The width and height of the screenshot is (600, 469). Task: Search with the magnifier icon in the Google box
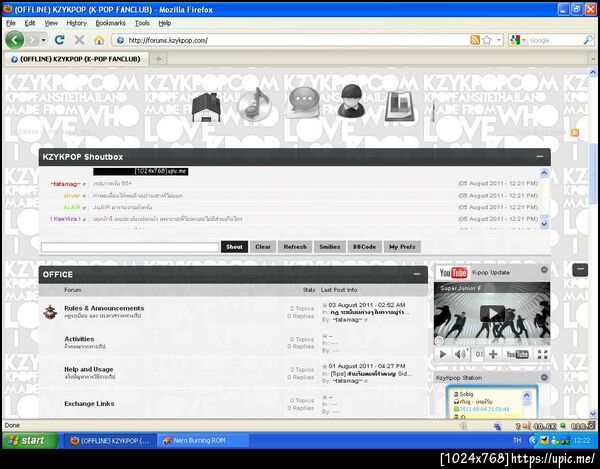(x=588, y=40)
